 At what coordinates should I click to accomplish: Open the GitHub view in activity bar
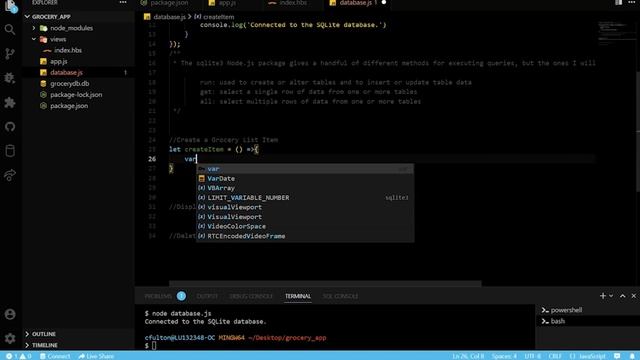click(x=10, y=127)
